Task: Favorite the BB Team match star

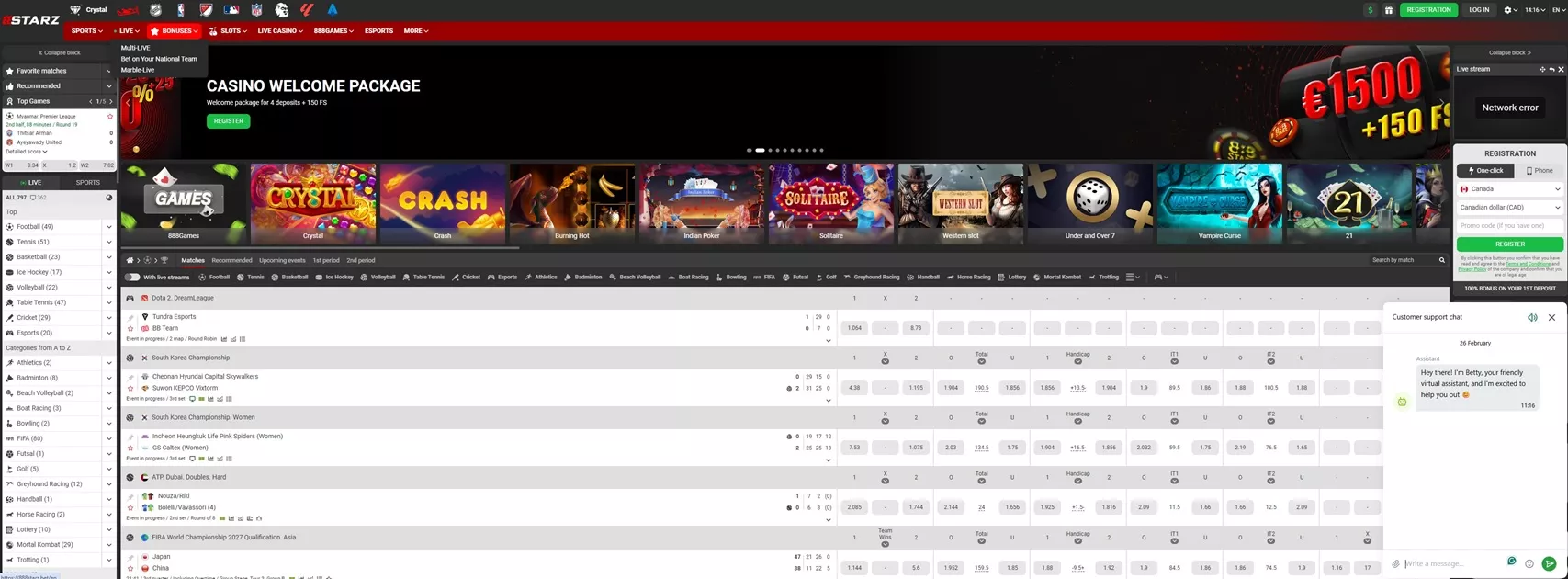Action: click(130, 328)
